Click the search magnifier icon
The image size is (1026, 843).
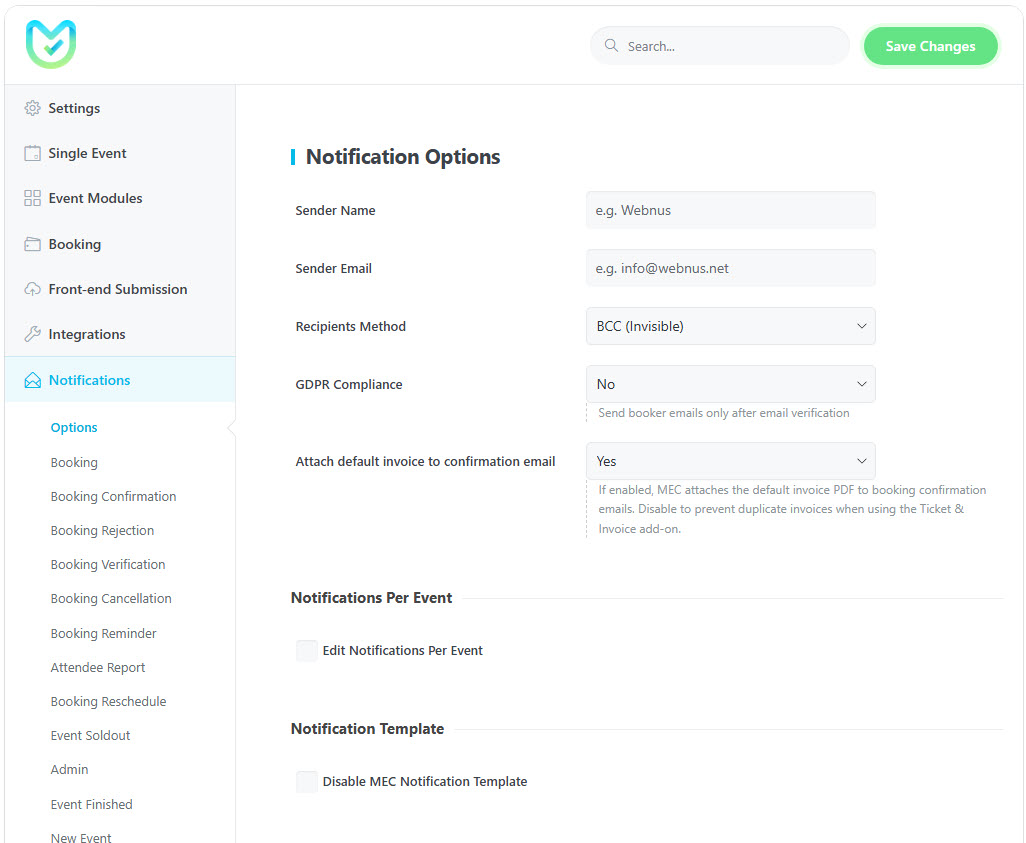click(611, 46)
